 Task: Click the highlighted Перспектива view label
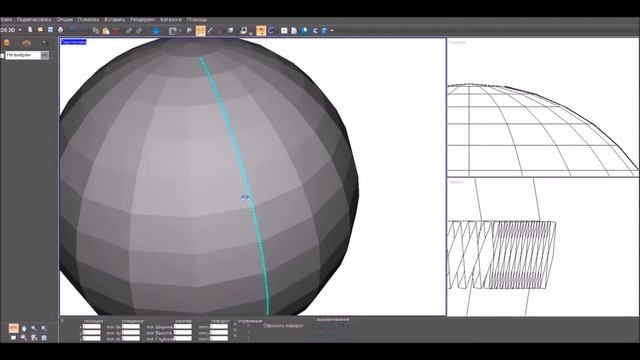click(73, 42)
